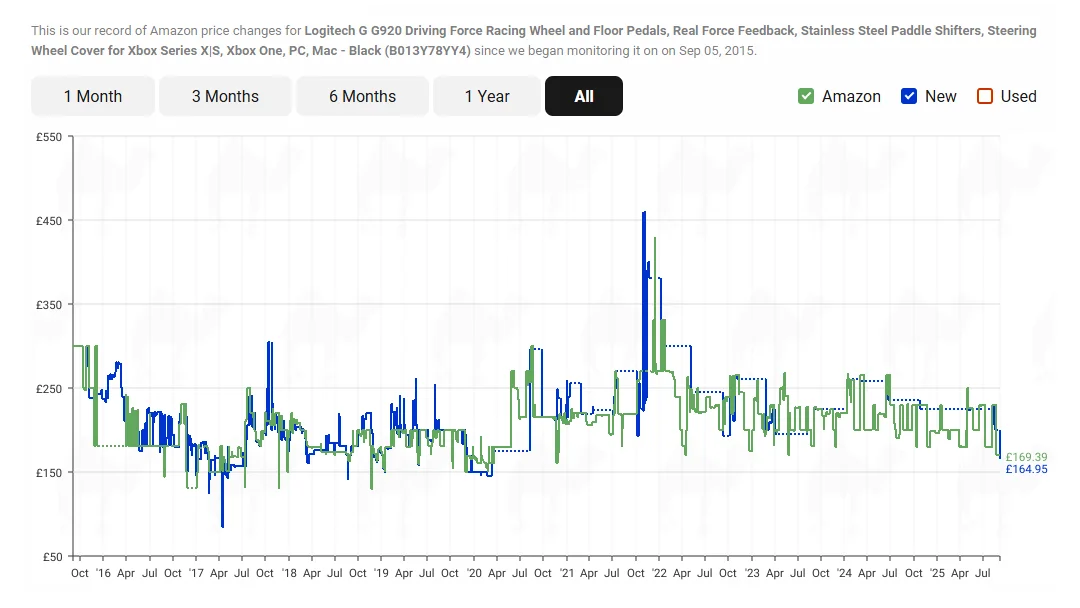The height and width of the screenshot is (608, 1080).
Task: Select the 1 Month time range
Action: pos(93,96)
